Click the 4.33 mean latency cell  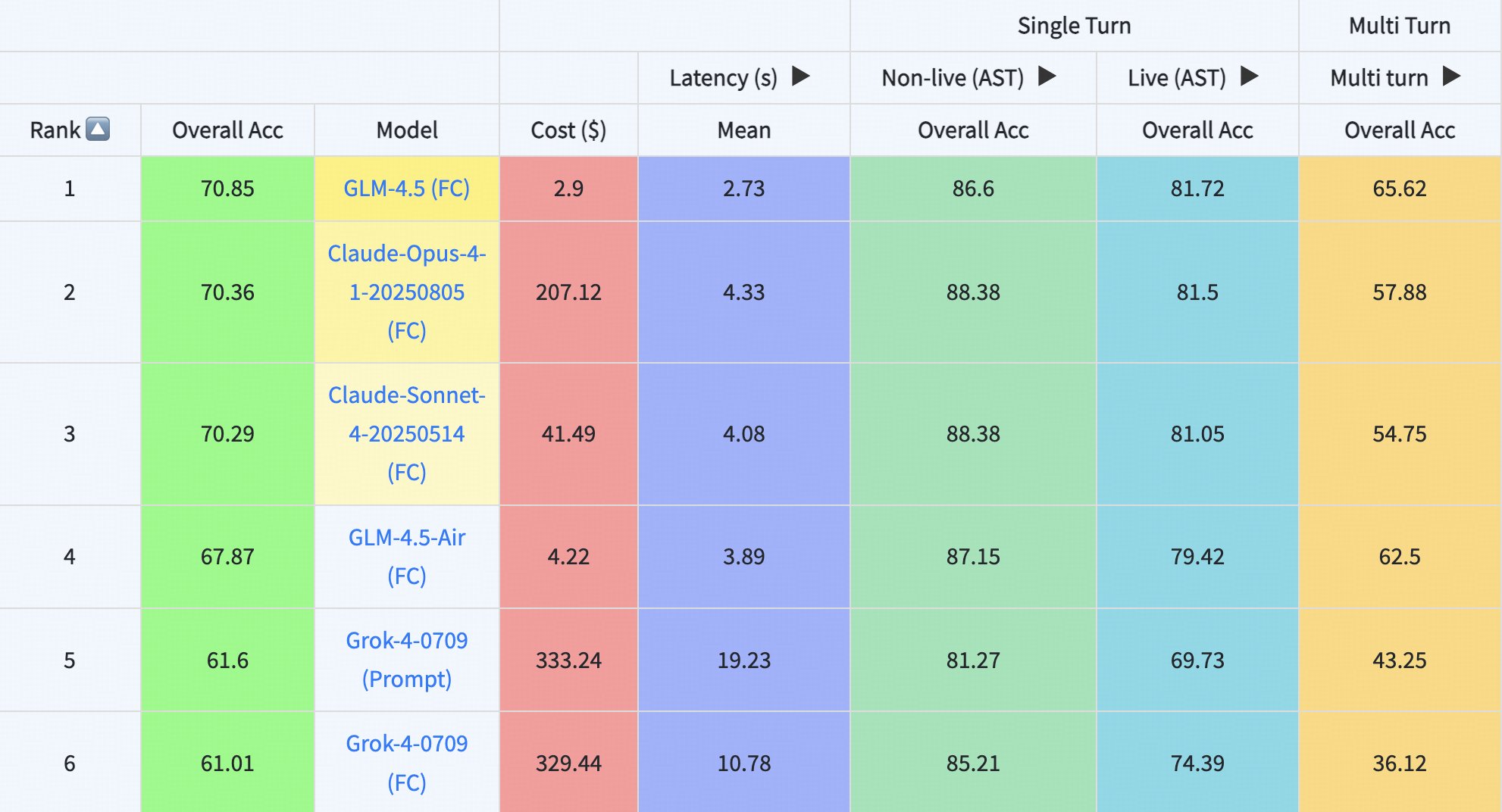pos(744,292)
